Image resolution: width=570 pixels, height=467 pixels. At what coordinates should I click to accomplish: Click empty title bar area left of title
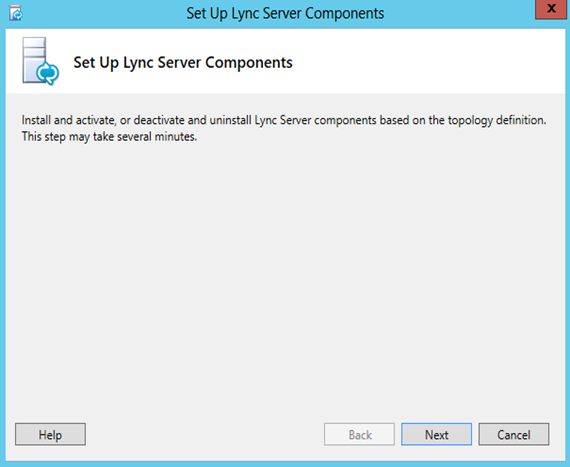[x=104, y=13]
